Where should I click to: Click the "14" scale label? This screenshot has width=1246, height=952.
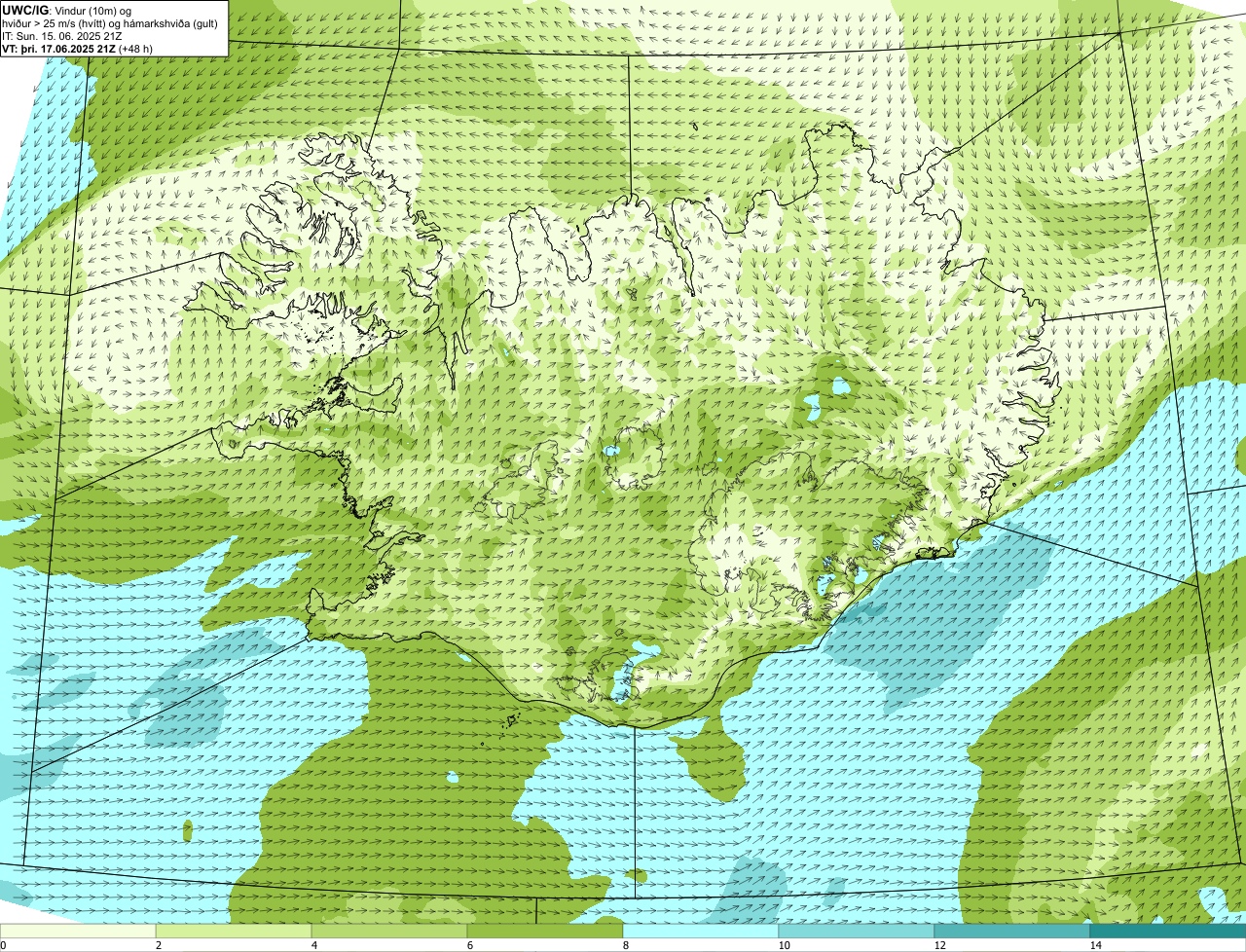click(1095, 945)
